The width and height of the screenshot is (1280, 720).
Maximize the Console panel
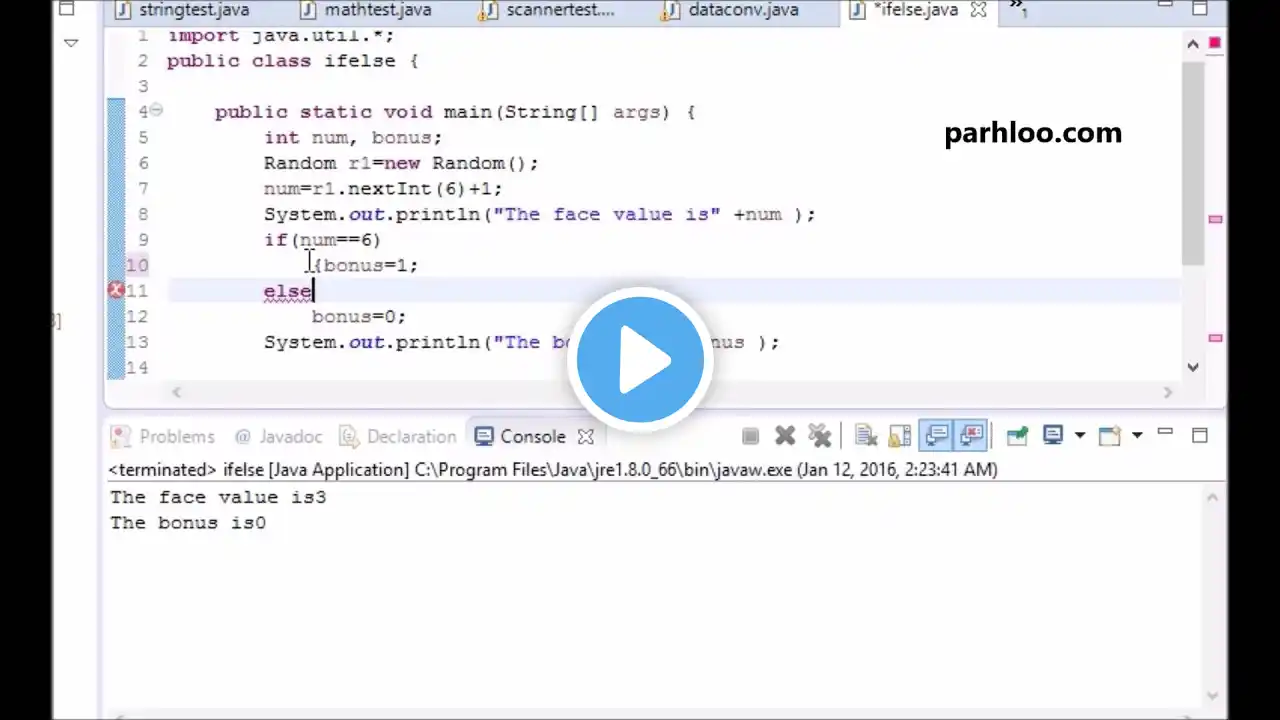pyautogui.click(x=1200, y=435)
